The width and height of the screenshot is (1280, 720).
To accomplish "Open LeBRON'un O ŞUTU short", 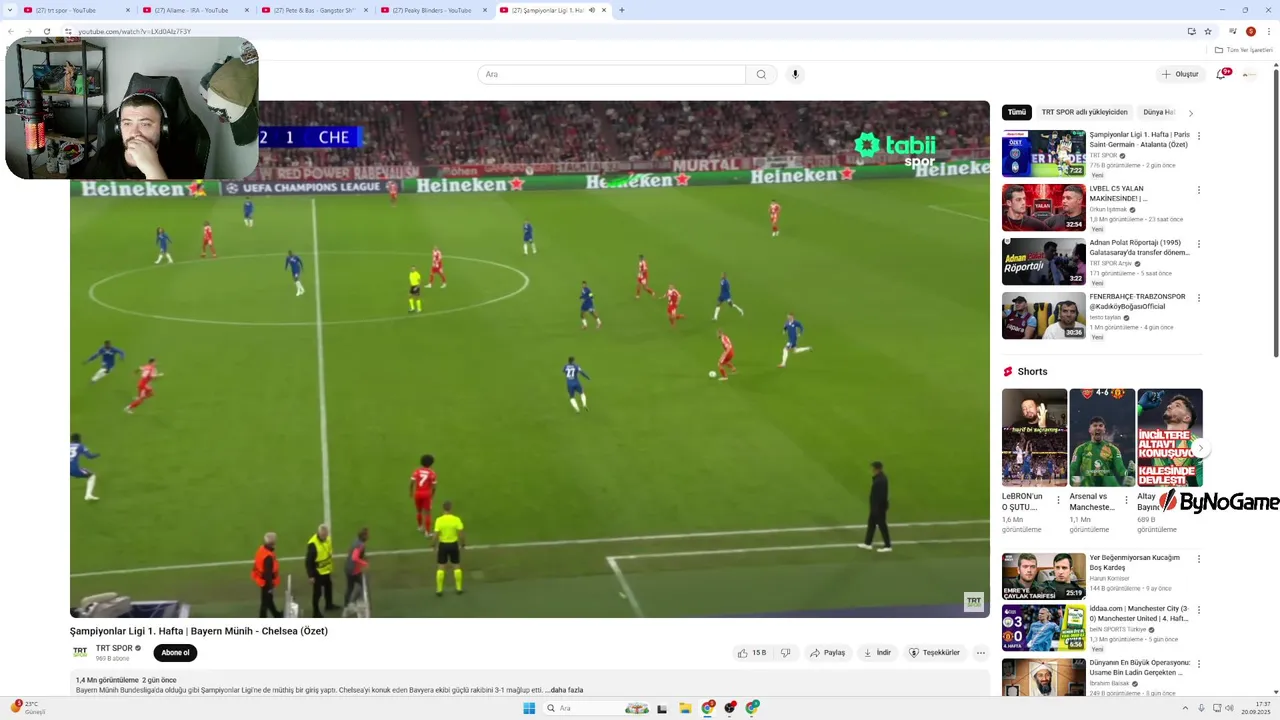I will point(1034,438).
